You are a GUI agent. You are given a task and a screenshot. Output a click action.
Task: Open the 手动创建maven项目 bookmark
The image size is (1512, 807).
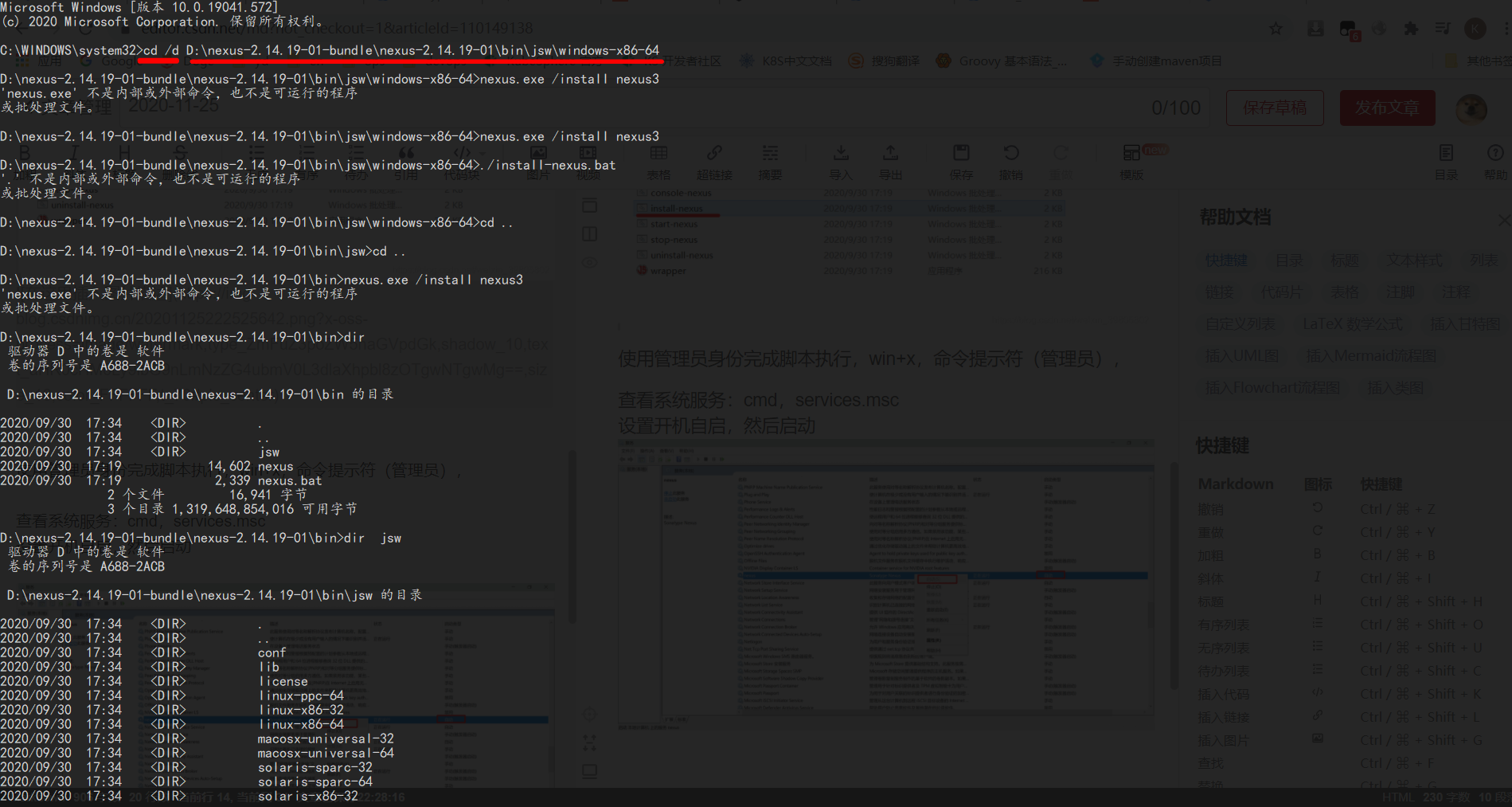click(1156, 61)
